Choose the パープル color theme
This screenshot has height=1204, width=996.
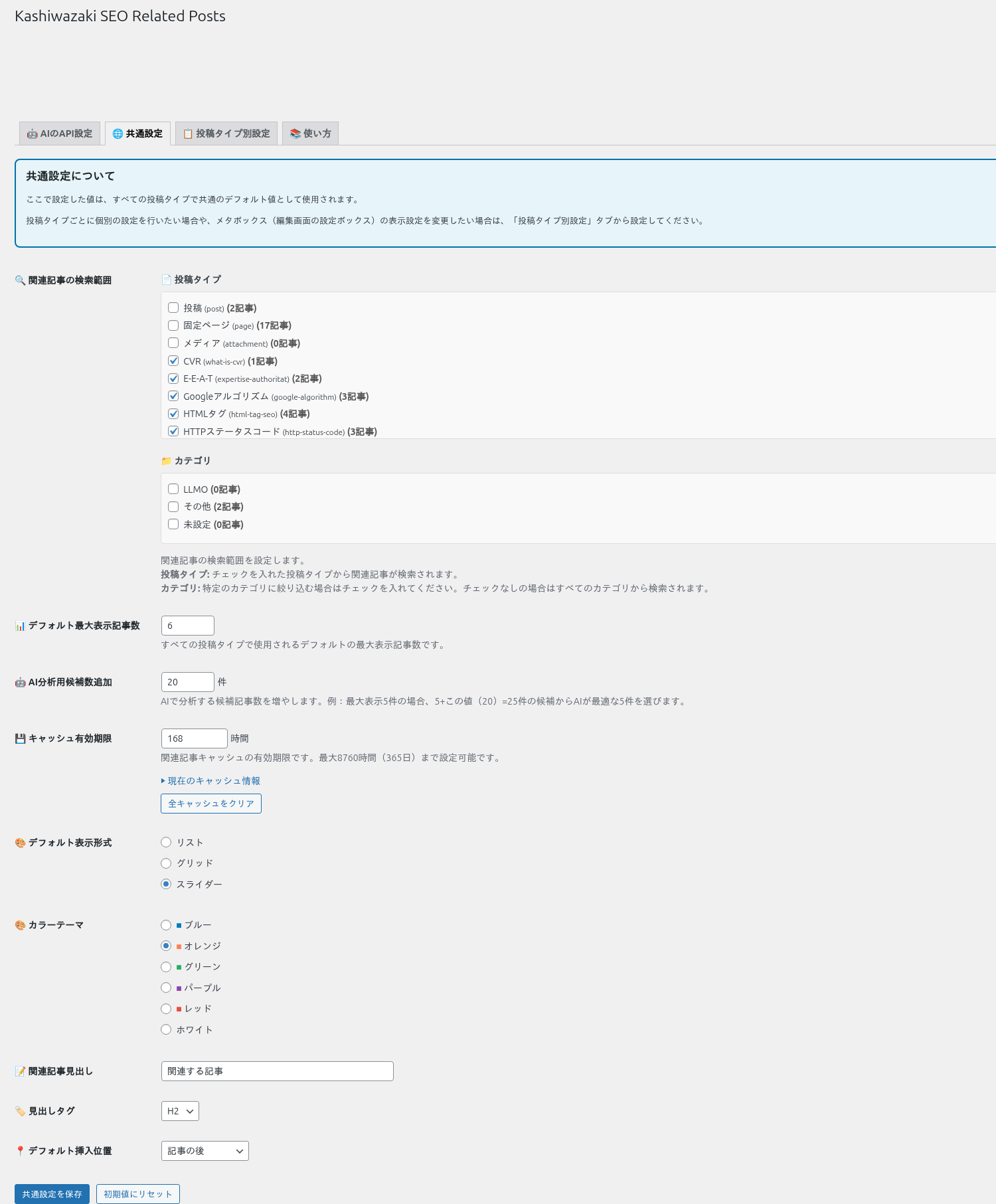(166, 988)
